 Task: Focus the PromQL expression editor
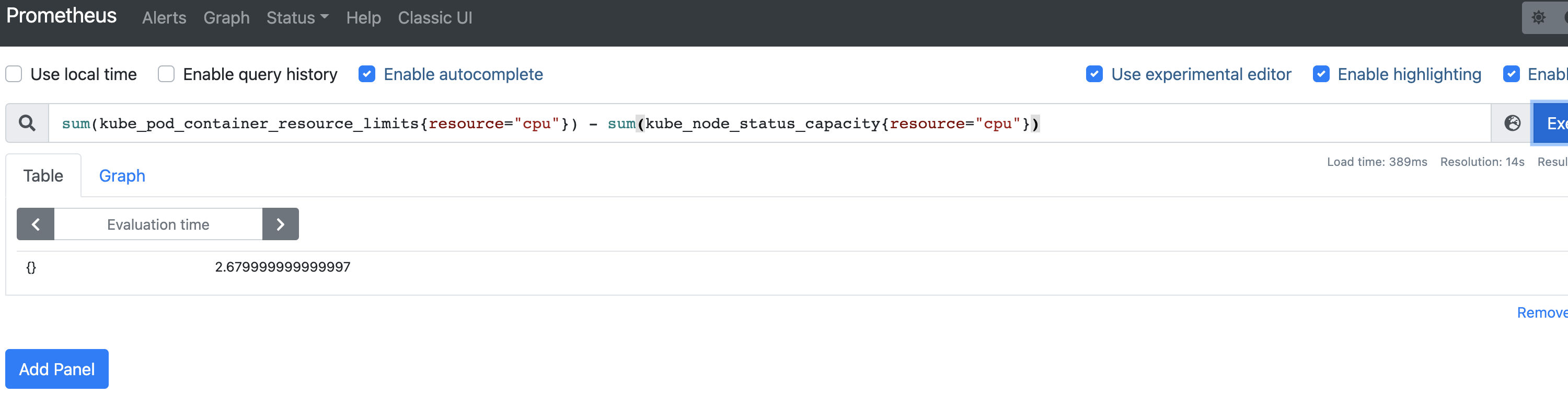pyautogui.click(x=769, y=123)
